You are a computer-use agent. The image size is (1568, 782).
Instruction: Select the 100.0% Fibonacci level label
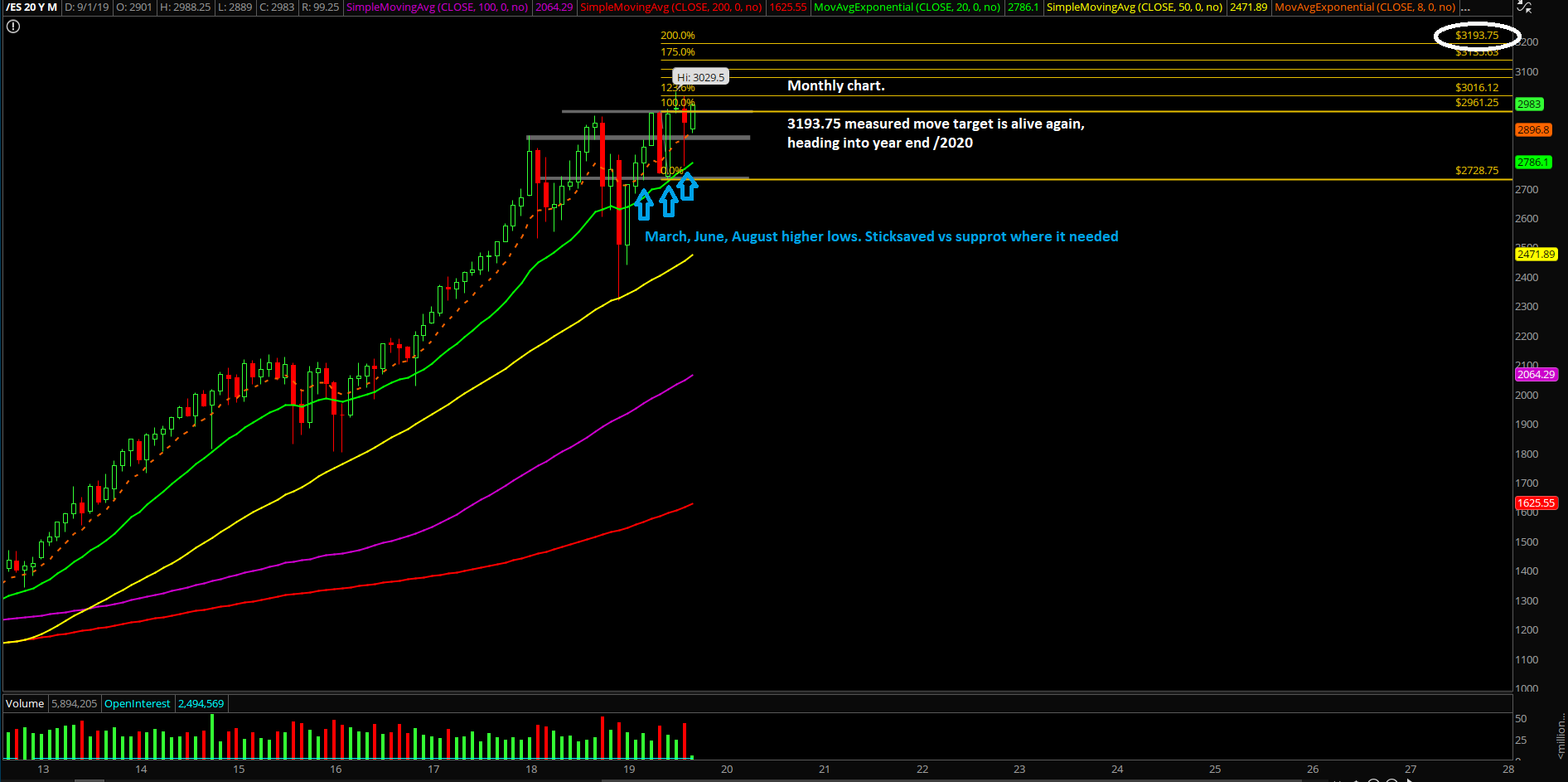click(677, 103)
